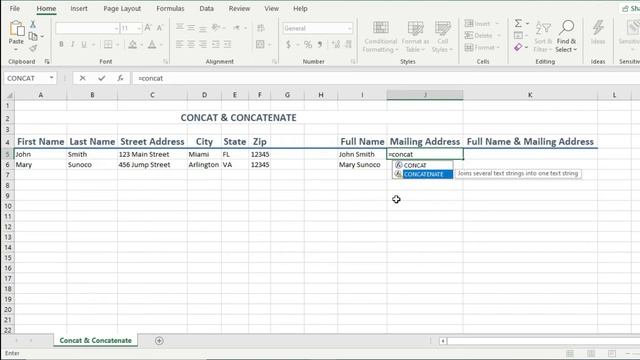Open Find & Select menu
Viewport: 640px width, 360px height.
[x=566, y=36]
